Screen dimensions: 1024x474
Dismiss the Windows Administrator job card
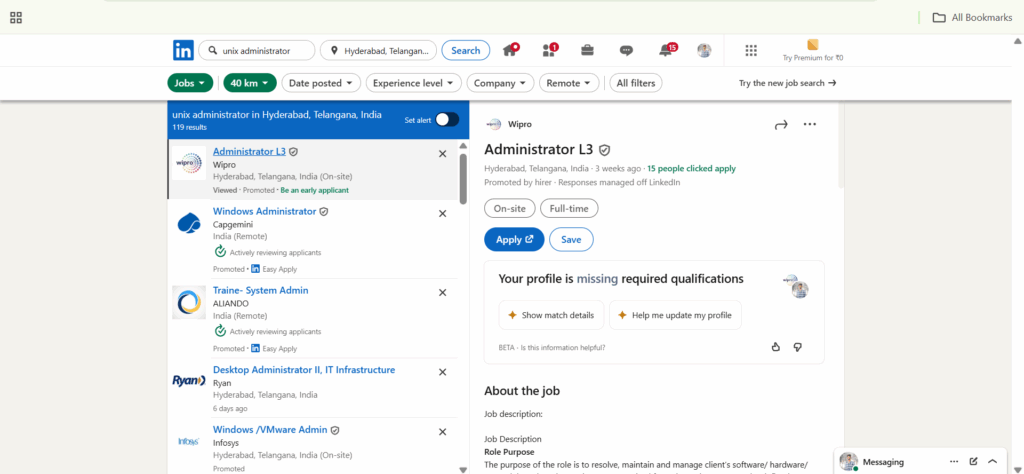click(x=442, y=213)
